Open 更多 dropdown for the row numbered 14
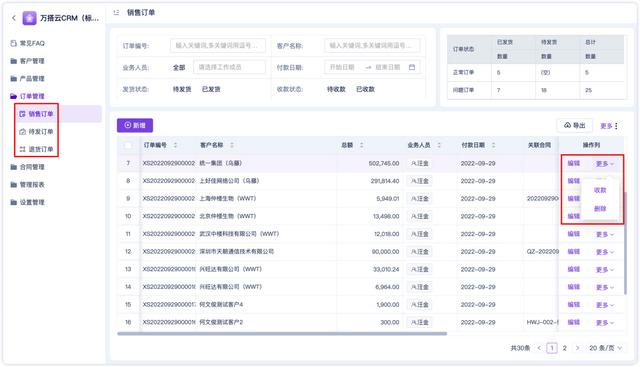Viewport: 640px width, 367px height. tap(604, 287)
